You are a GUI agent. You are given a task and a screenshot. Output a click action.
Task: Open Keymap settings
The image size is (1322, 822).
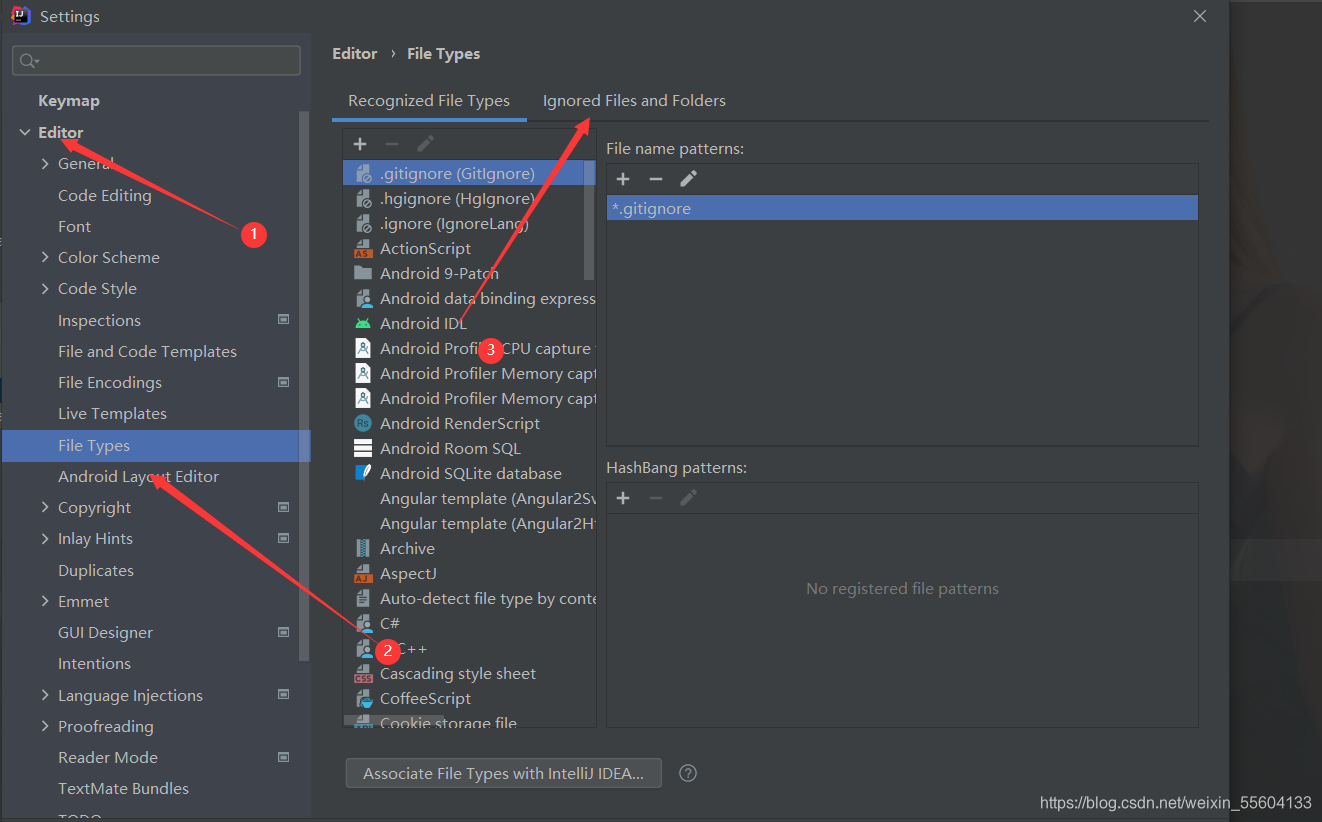click(x=69, y=101)
